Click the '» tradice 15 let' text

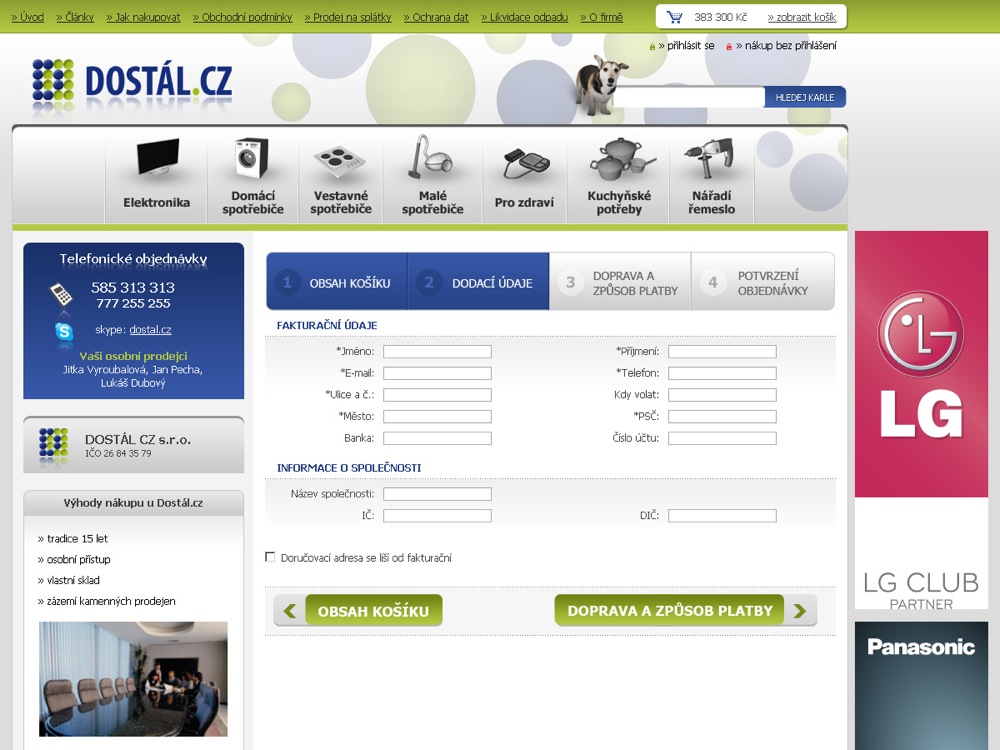pyautogui.click(x=73, y=538)
